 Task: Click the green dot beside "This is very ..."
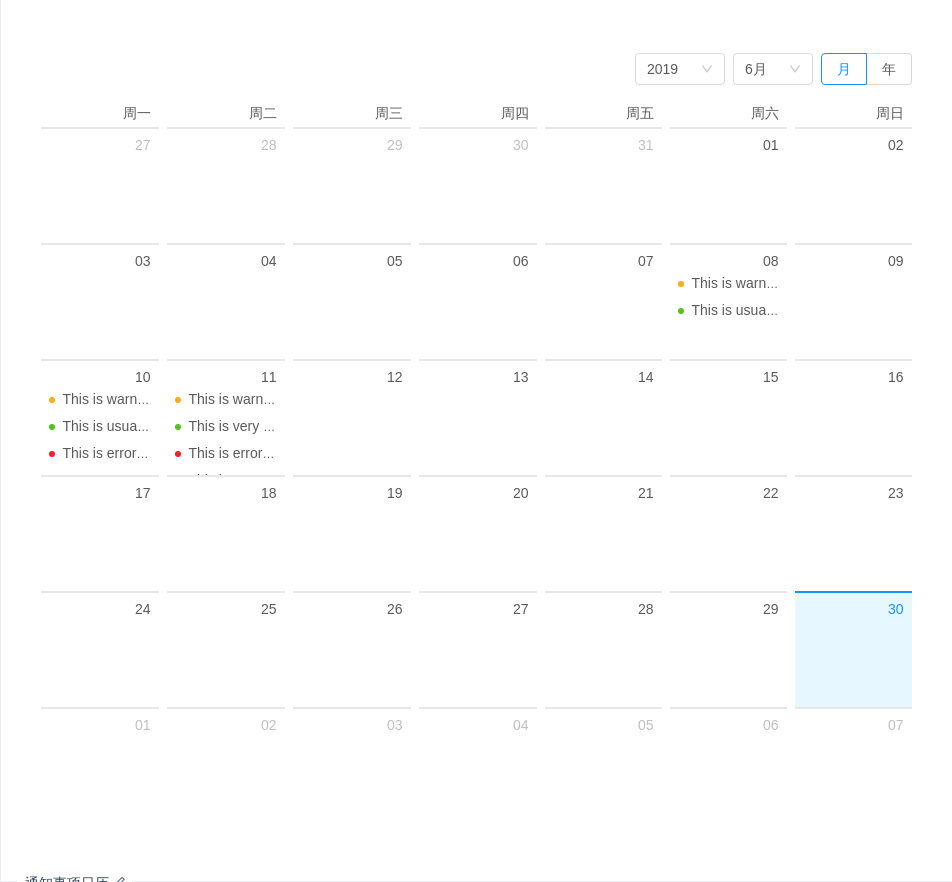tap(178, 426)
